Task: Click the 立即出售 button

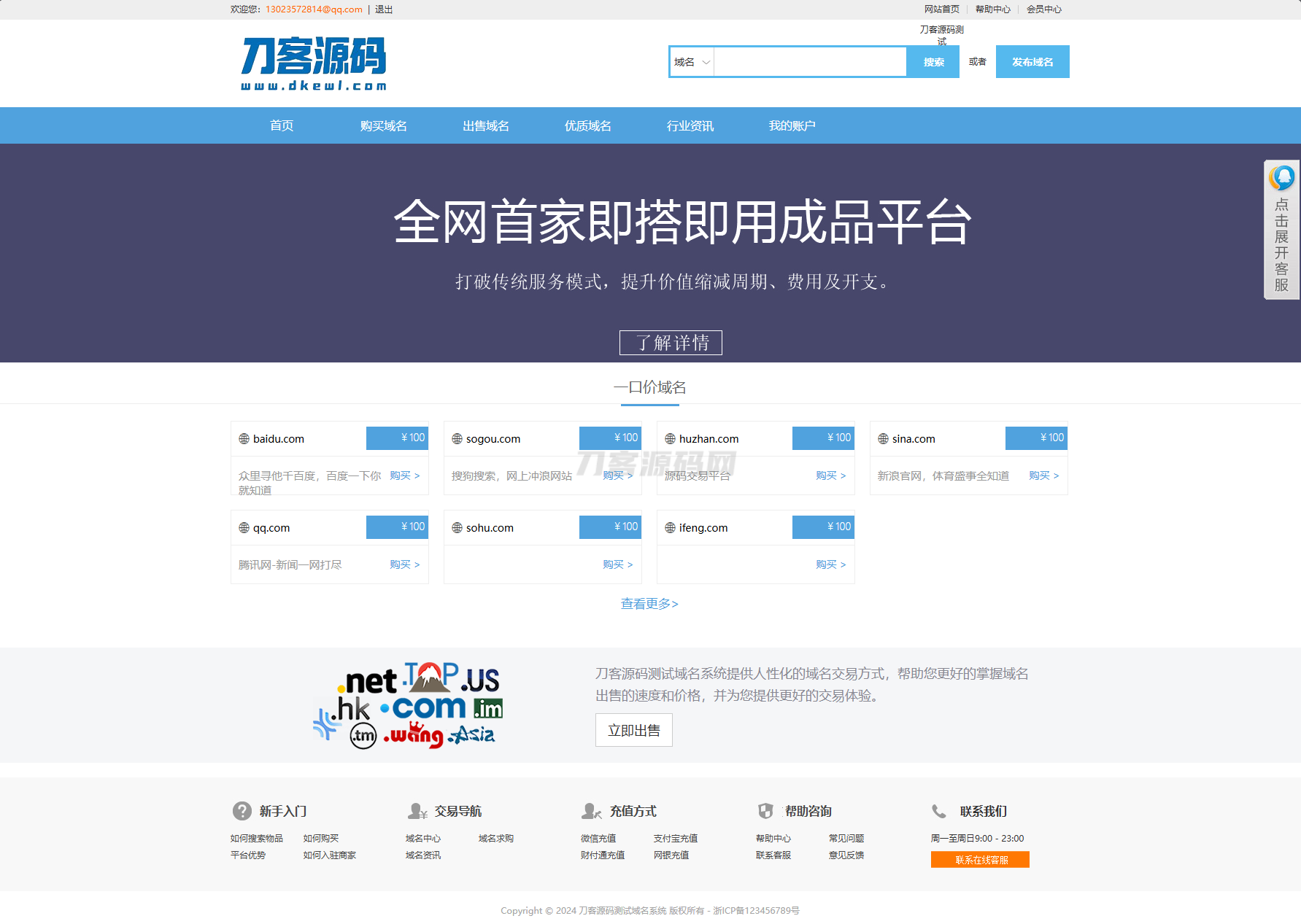Action: [633, 730]
